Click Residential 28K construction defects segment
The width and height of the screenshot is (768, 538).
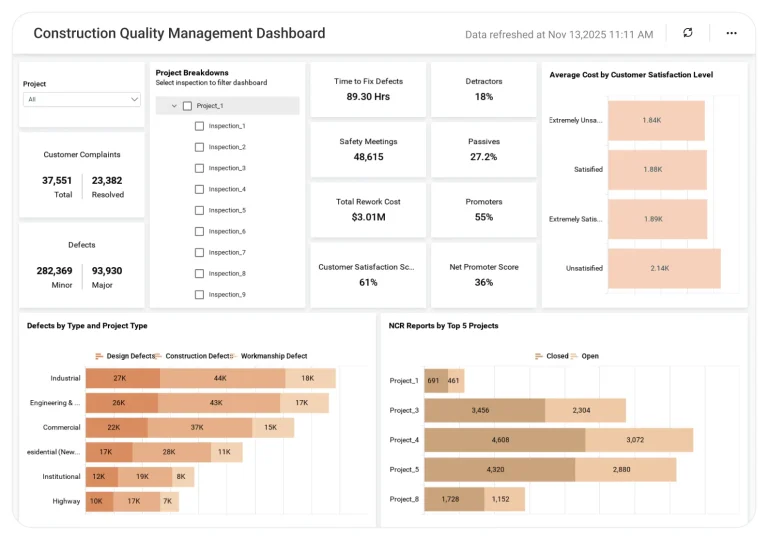(171, 452)
